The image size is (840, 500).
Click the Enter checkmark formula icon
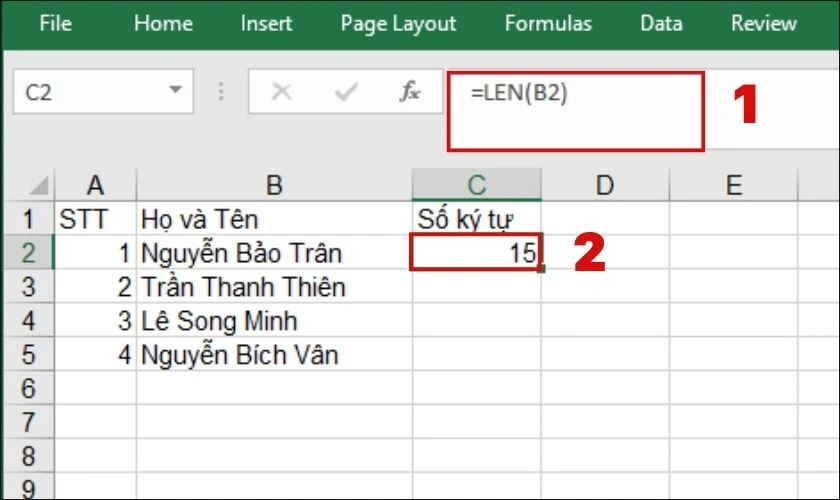(x=346, y=92)
